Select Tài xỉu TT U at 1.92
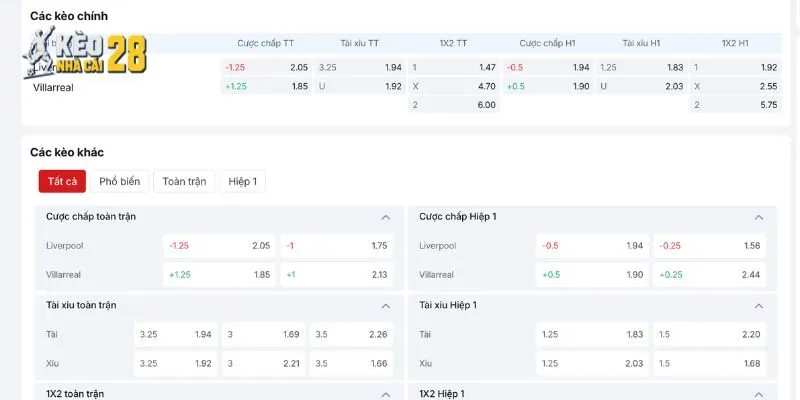This screenshot has width=800, height=400. click(x=360, y=86)
